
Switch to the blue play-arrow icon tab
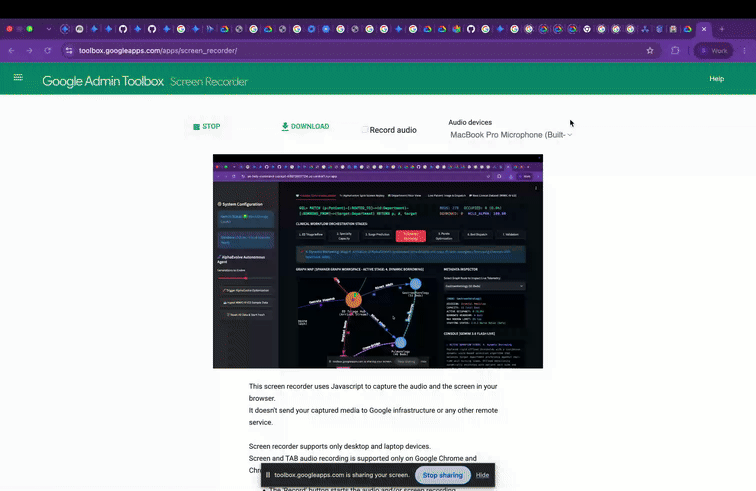[x=210, y=29]
